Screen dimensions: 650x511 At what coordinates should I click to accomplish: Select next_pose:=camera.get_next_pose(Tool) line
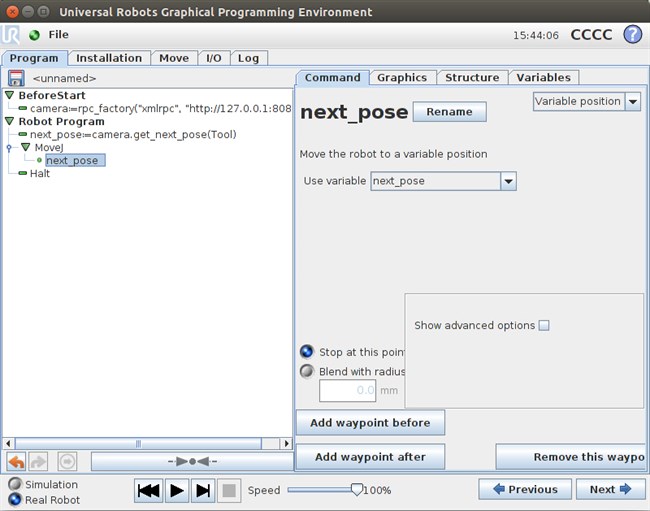click(133, 134)
